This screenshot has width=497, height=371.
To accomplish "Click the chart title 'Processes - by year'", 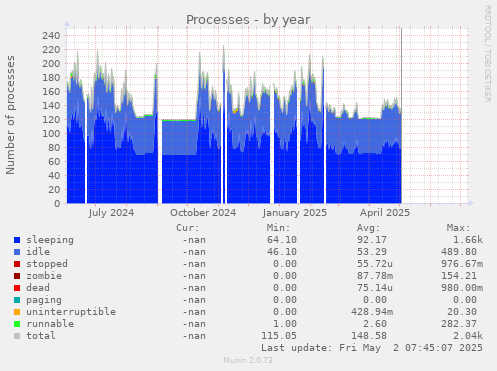I will 248,20.
